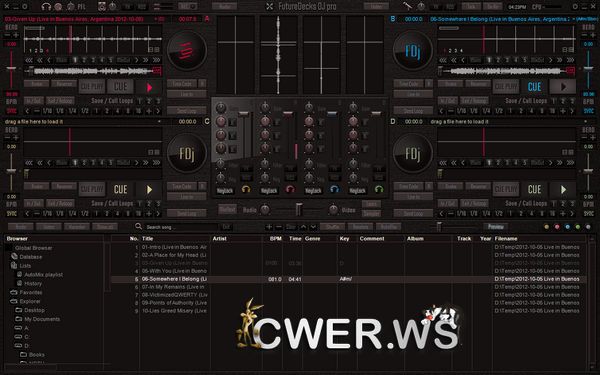Click the red dot above file list
The width and height of the screenshot is (600, 375).
pyautogui.click(x=557, y=227)
